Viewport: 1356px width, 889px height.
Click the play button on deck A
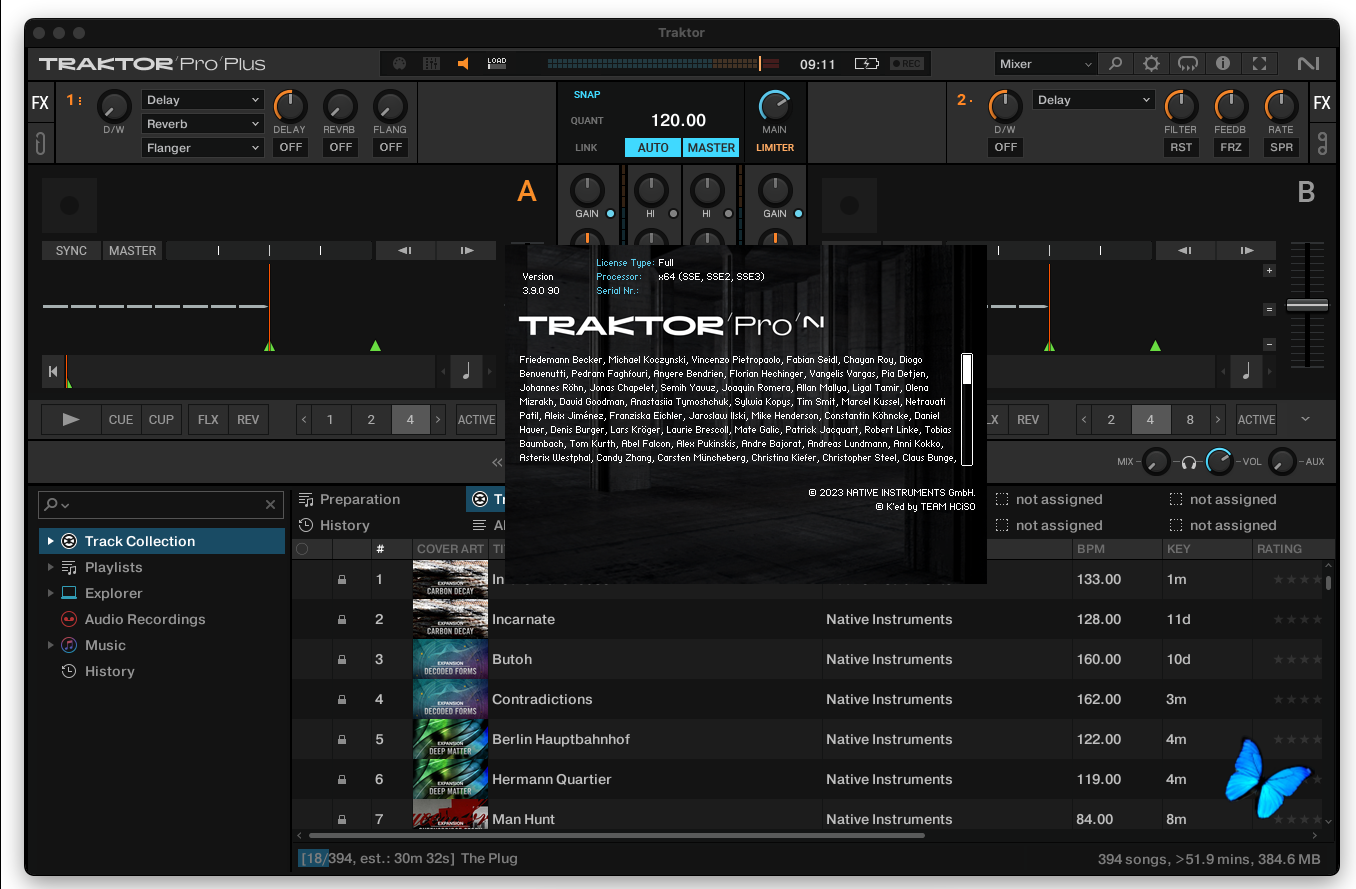pyautogui.click(x=71, y=420)
